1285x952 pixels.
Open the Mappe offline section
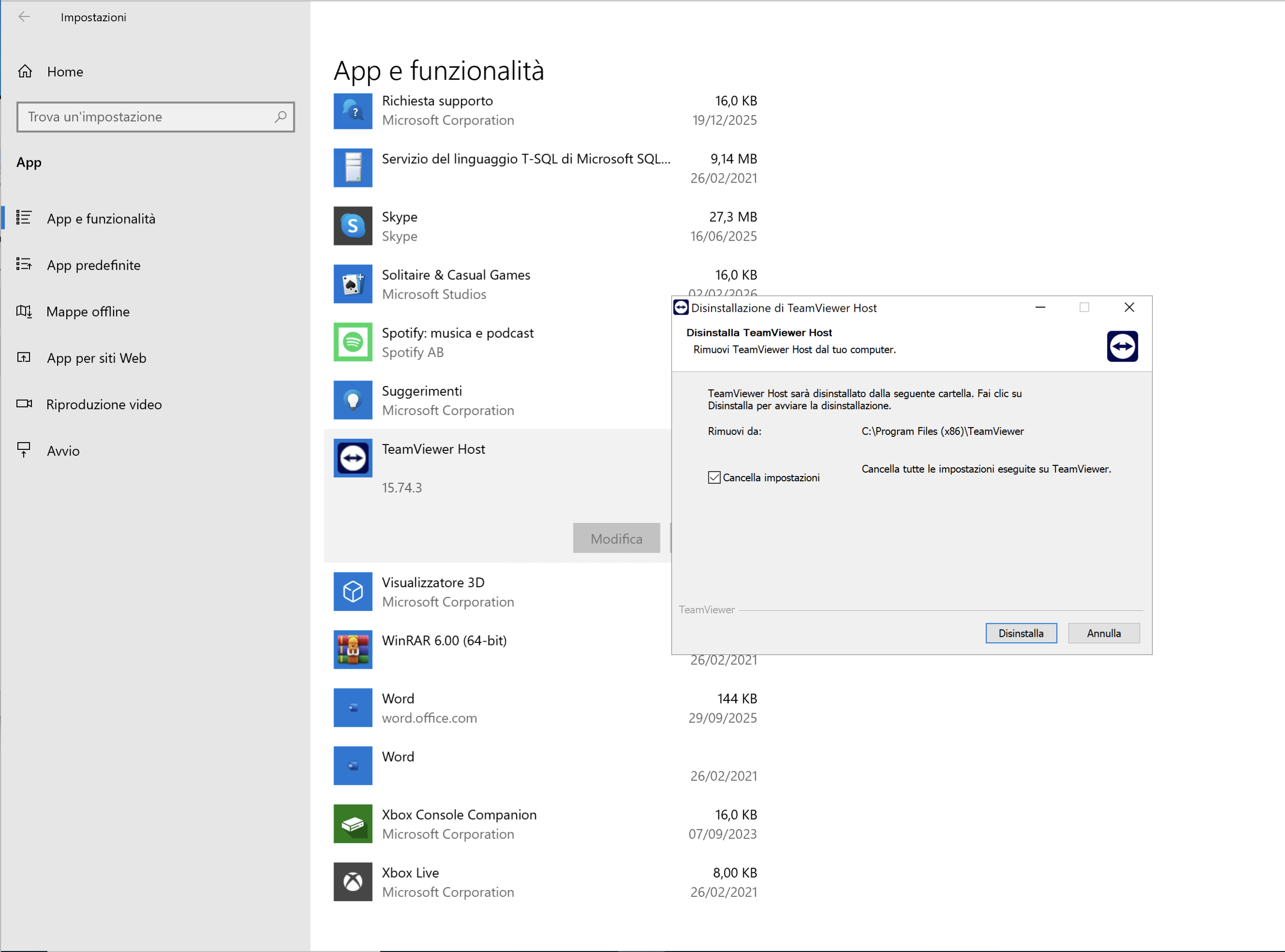tap(88, 312)
